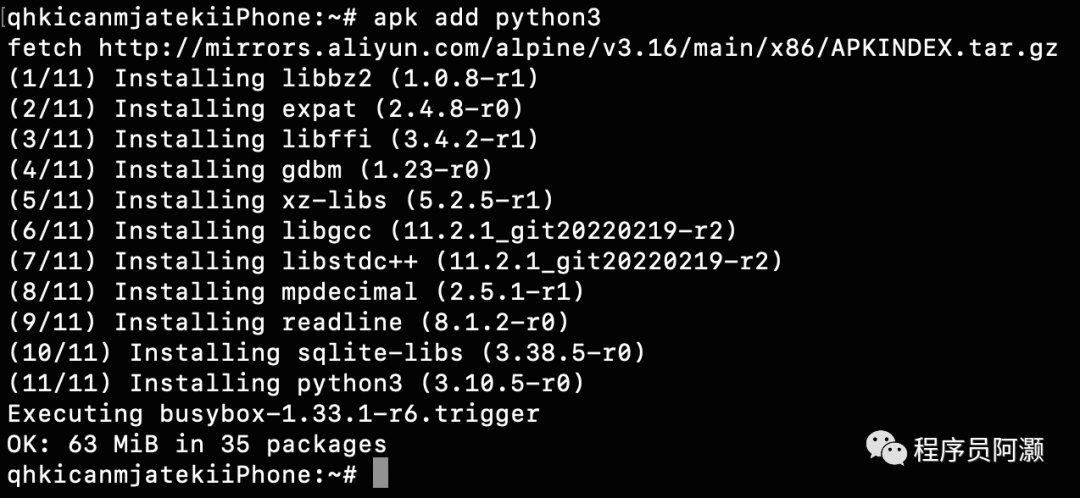Click the 'Installing xz-libs' output line
Viewport: 1080px width, 498px height.
(x=280, y=200)
